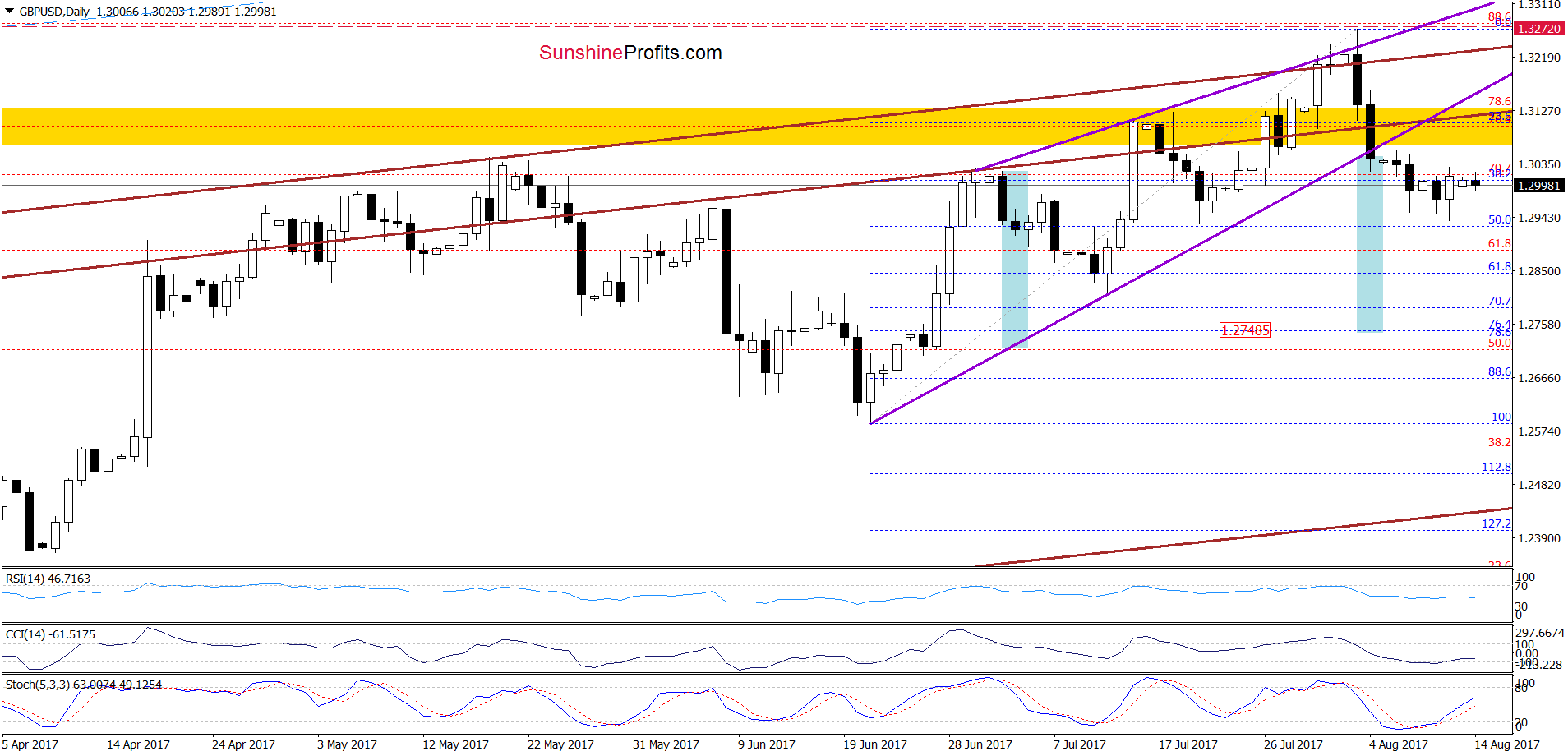Click the 14 Apr 2017 date label
Screen dimensions: 1568x756
138,744
